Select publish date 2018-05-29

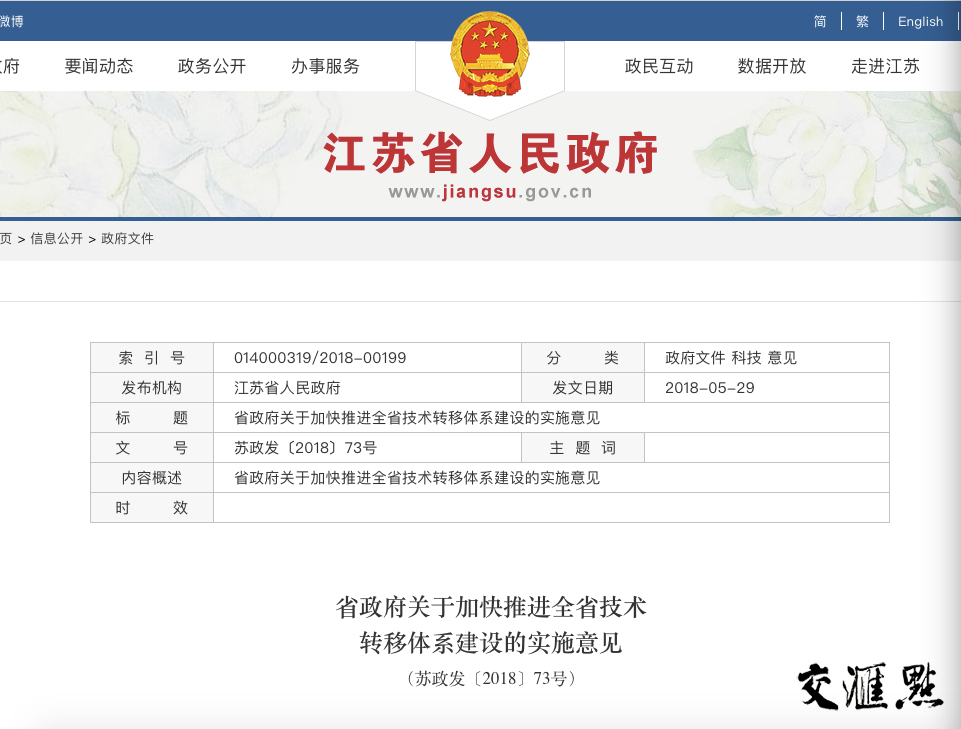[710, 388]
